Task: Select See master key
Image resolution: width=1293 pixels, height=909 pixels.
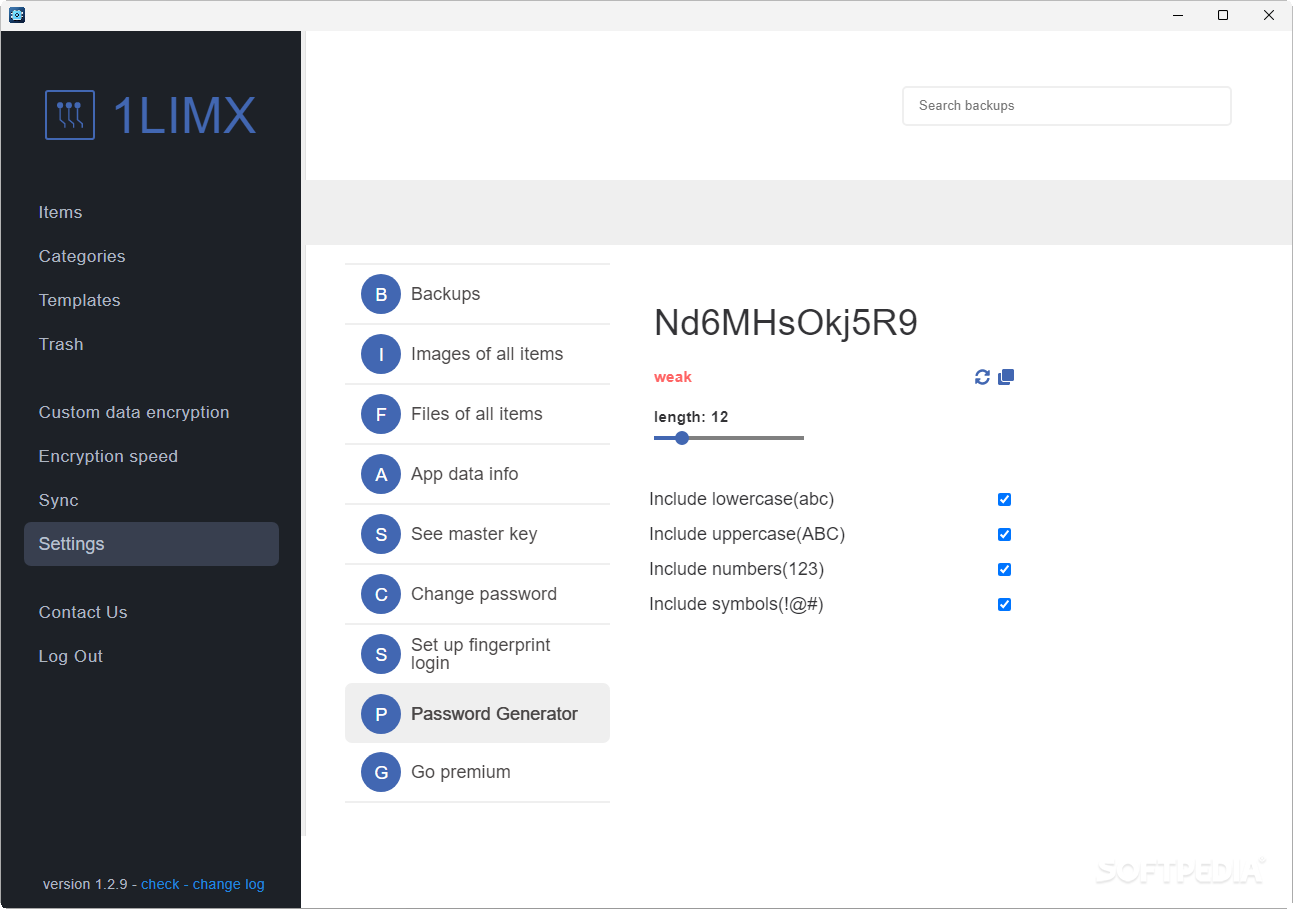Action: coord(477,534)
